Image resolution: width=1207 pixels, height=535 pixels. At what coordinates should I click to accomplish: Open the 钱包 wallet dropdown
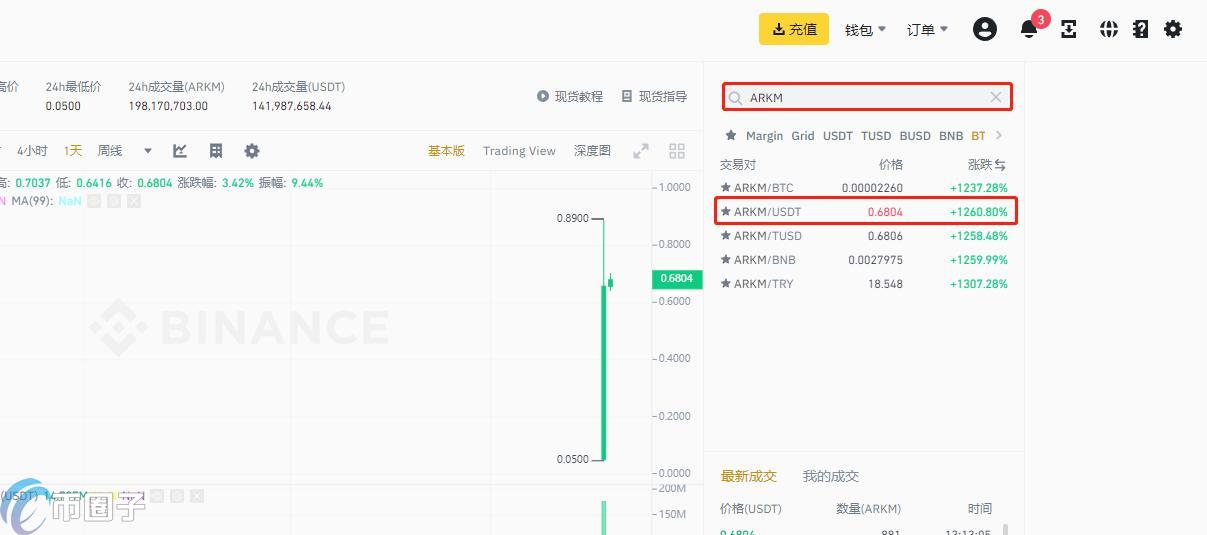[865, 30]
